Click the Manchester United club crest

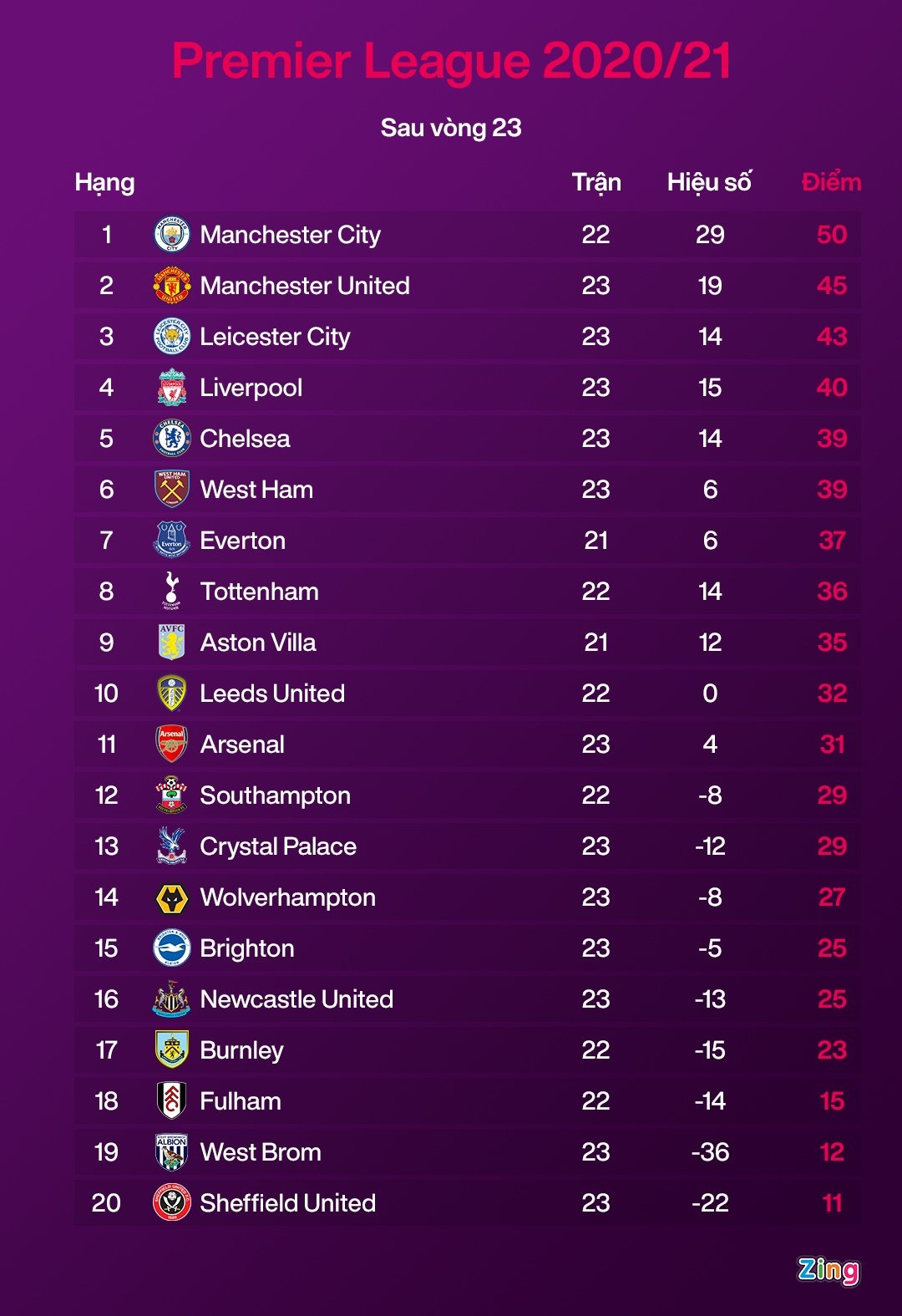point(172,286)
